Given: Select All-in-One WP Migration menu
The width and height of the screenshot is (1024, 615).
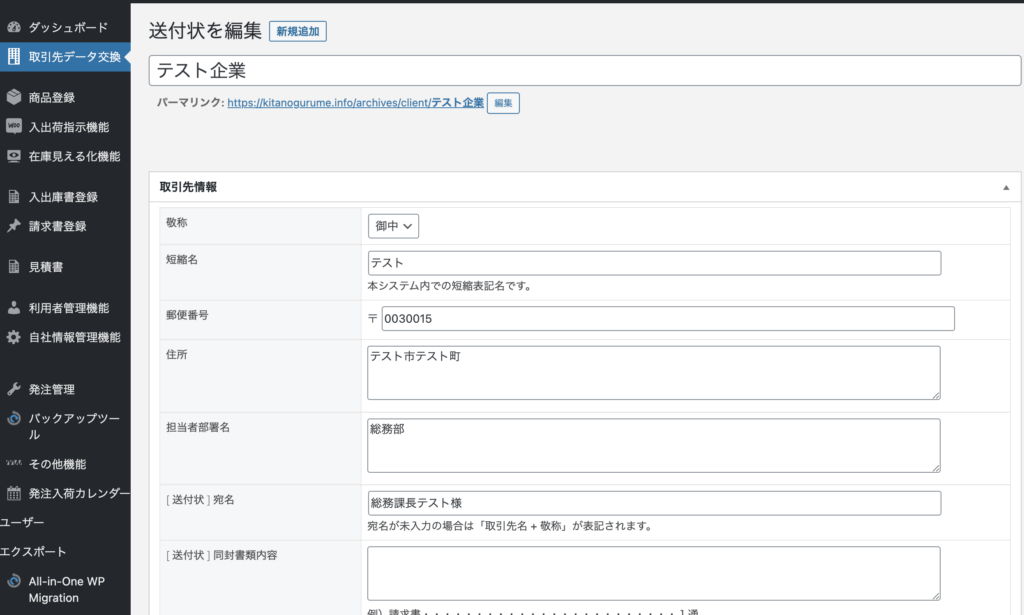Looking at the screenshot, I should (67, 589).
